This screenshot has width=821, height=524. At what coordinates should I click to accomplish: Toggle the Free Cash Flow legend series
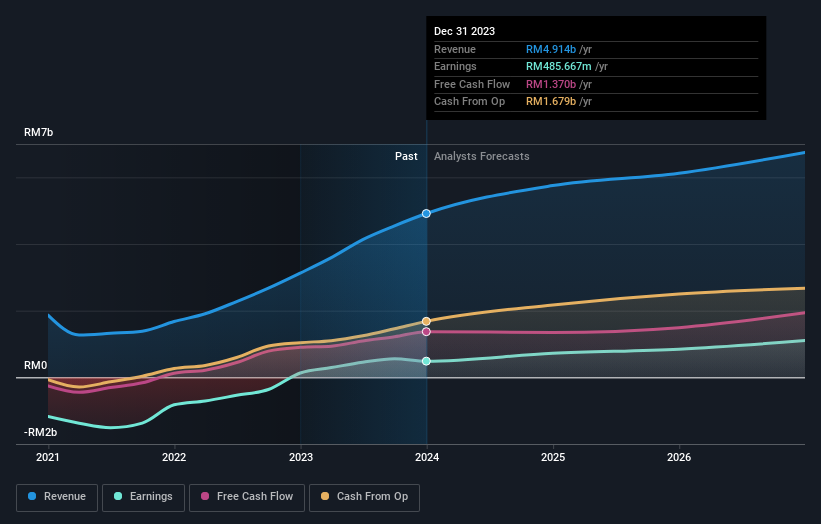[247, 497]
